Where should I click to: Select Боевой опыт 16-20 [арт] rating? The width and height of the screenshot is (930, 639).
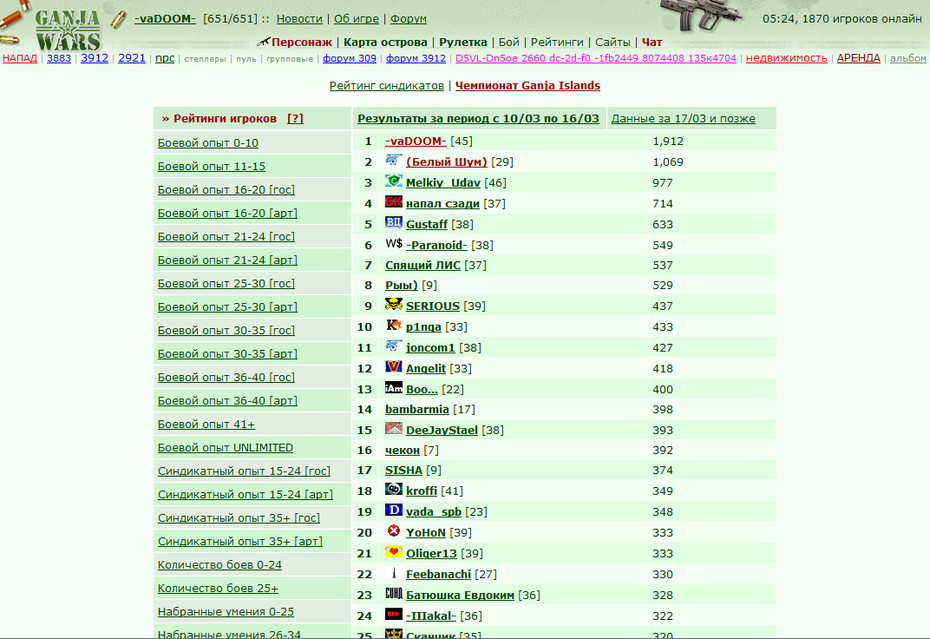228,213
